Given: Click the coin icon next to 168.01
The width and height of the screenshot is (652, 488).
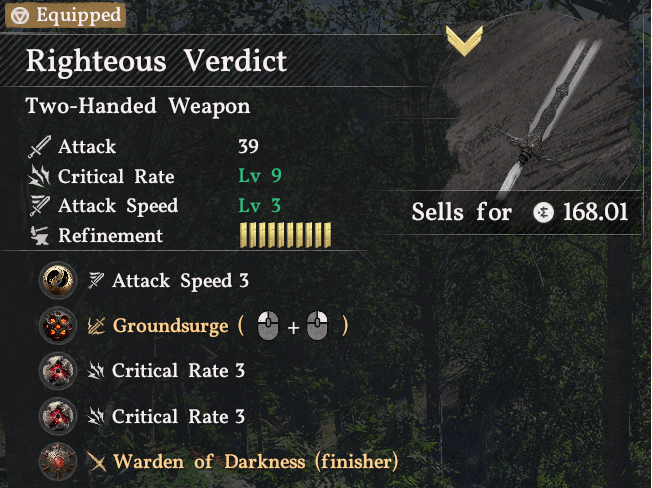Looking at the screenshot, I should [543, 212].
